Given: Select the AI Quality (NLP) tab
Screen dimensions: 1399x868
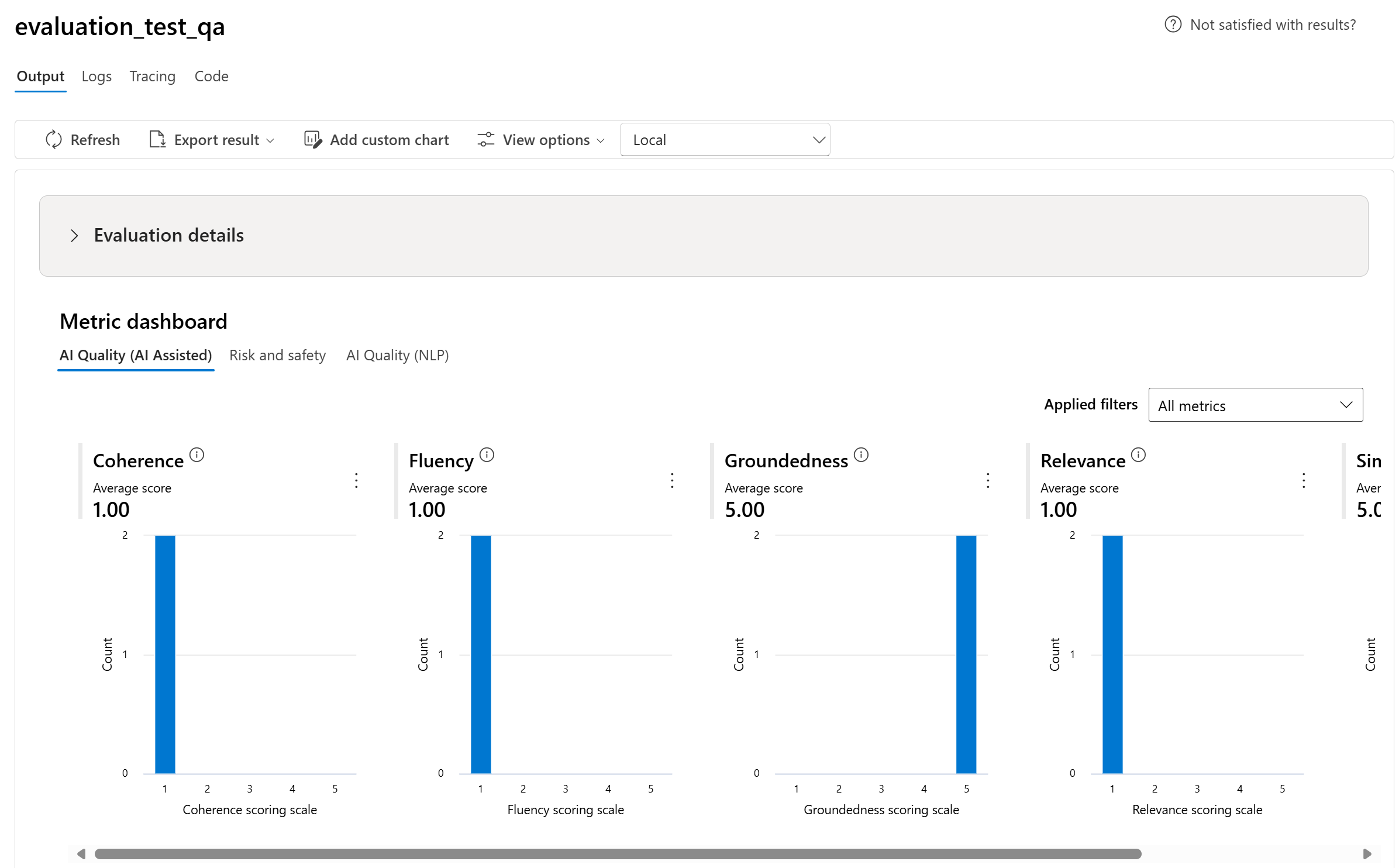Looking at the screenshot, I should [x=397, y=356].
